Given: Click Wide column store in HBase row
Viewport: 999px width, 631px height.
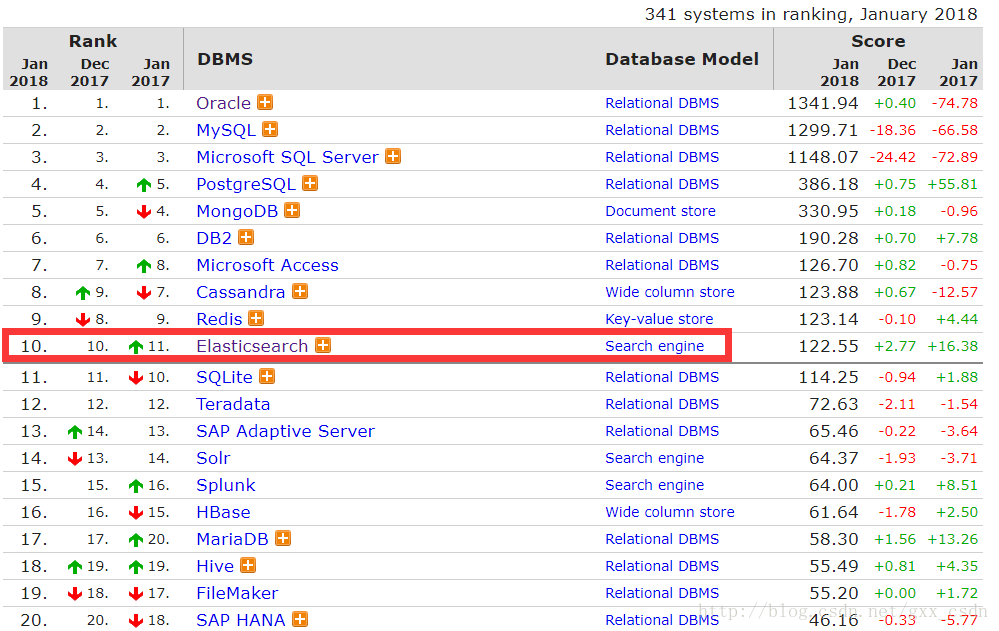Looking at the screenshot, I should 670,512.
